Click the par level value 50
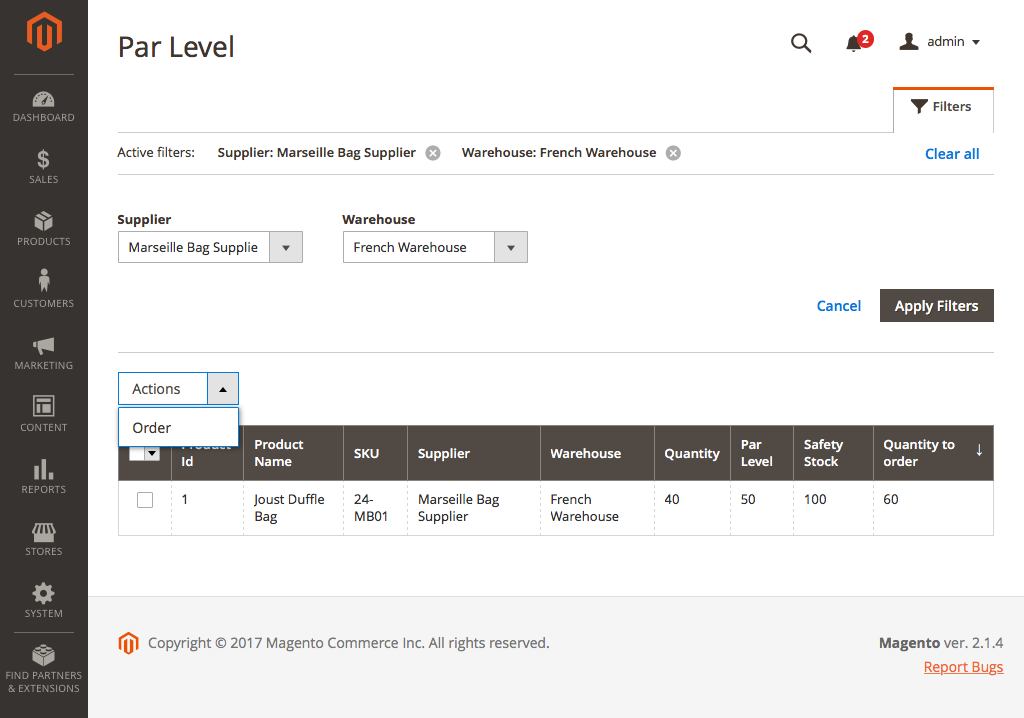 748,500
